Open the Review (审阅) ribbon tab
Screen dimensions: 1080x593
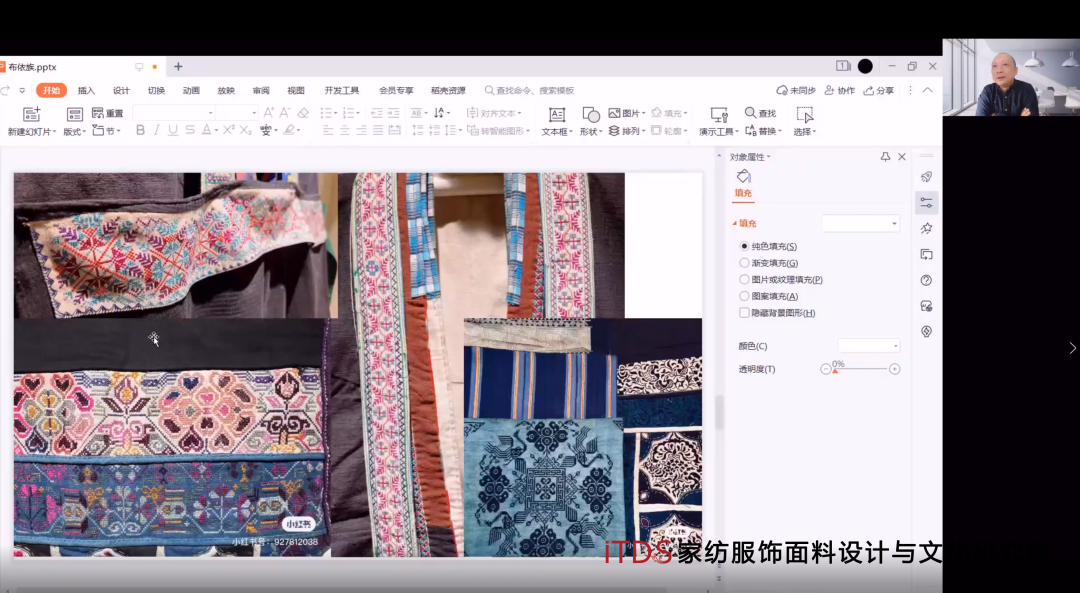[x=261, y=90]
